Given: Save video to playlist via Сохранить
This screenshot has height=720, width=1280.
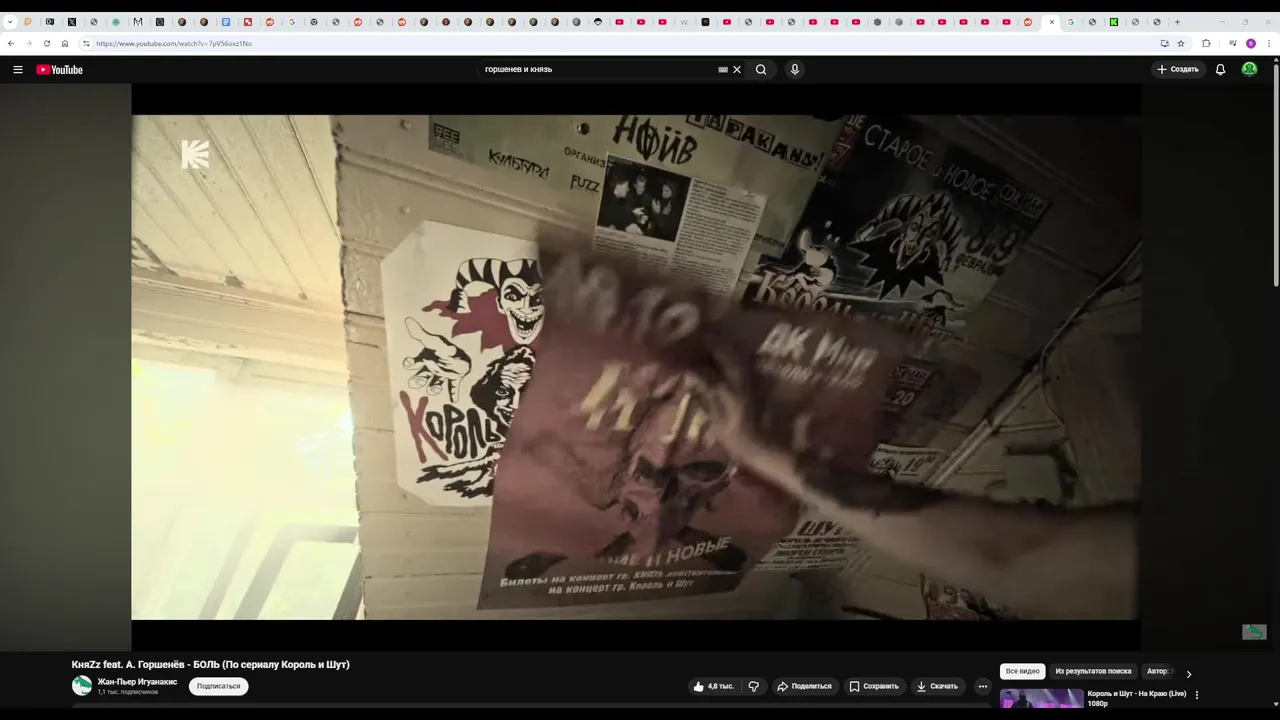Looking at the screenshot, I should click(875, 686).
